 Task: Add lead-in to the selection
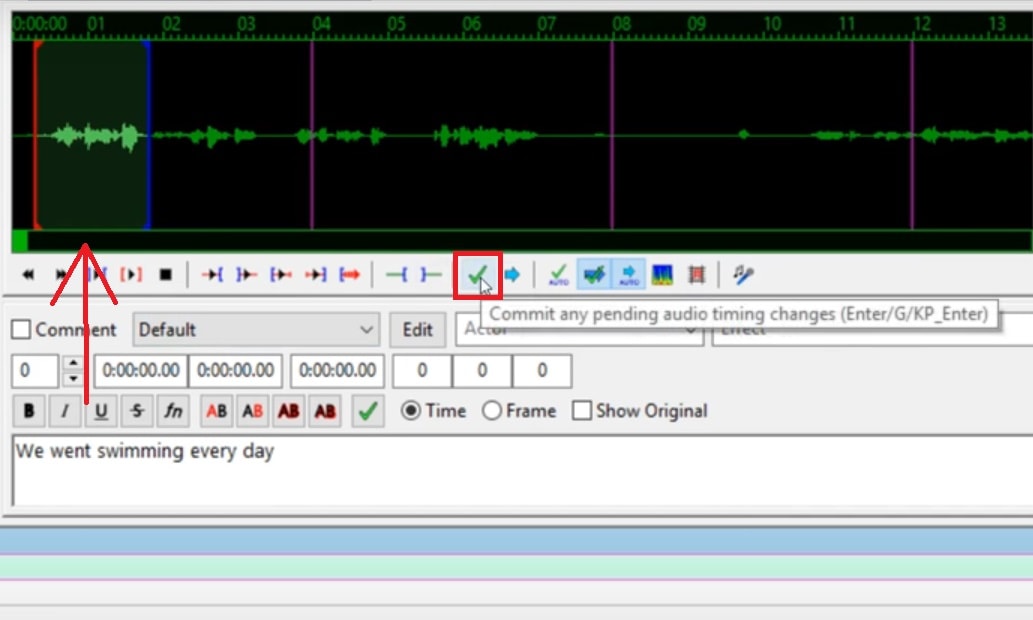[x=396, y=274]
